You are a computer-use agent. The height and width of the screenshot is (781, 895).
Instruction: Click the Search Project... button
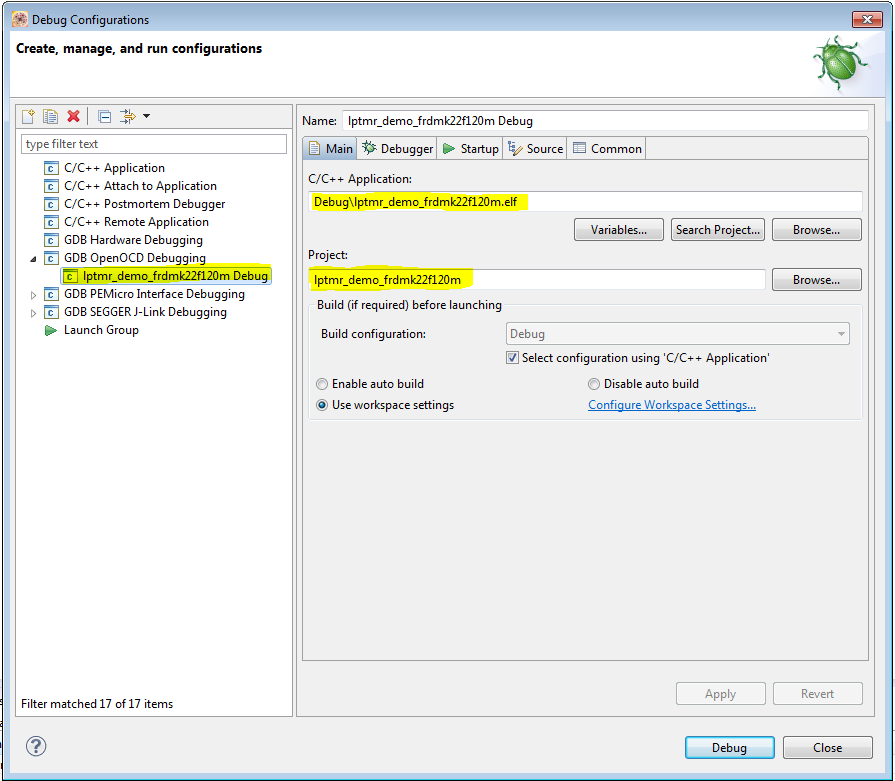pos(717,230)
